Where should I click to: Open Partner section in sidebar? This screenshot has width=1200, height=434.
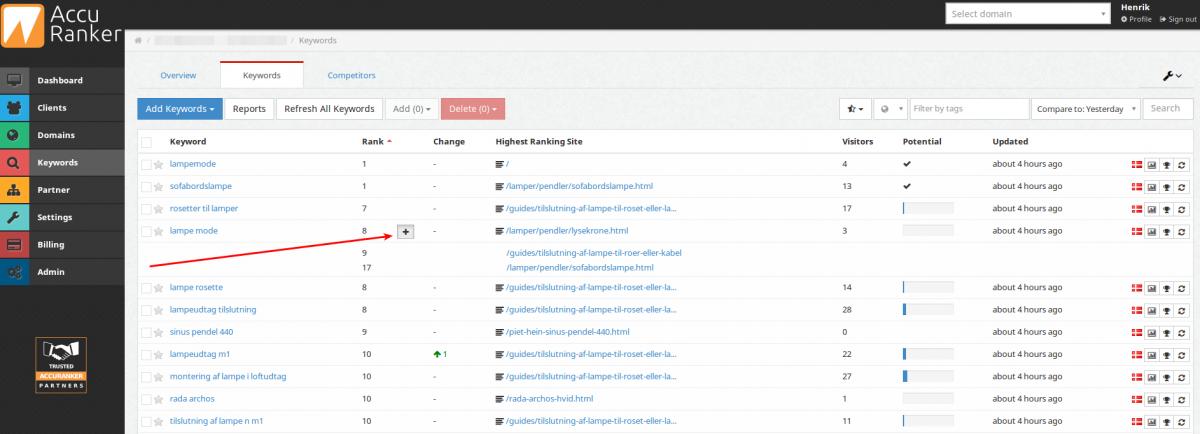(x=62, y=190)
